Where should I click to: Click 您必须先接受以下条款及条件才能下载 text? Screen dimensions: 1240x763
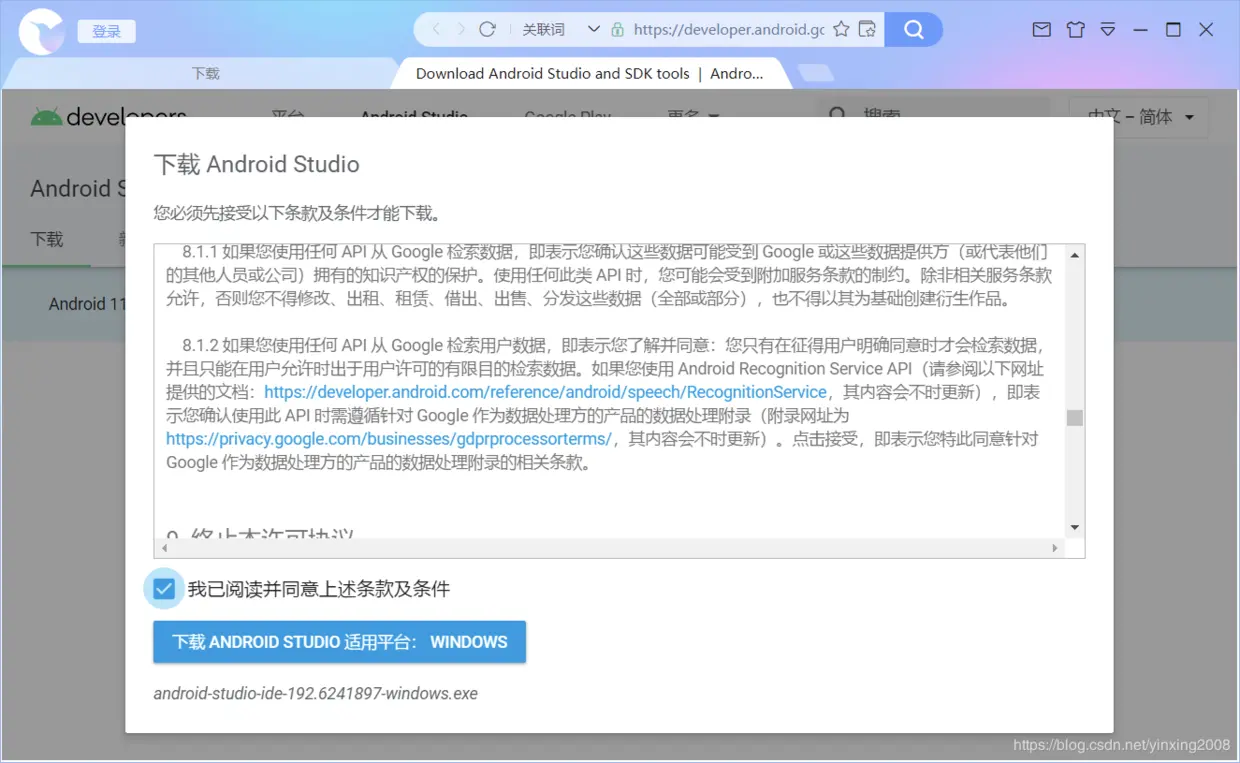pyautogui.click(x=297, y=213)
